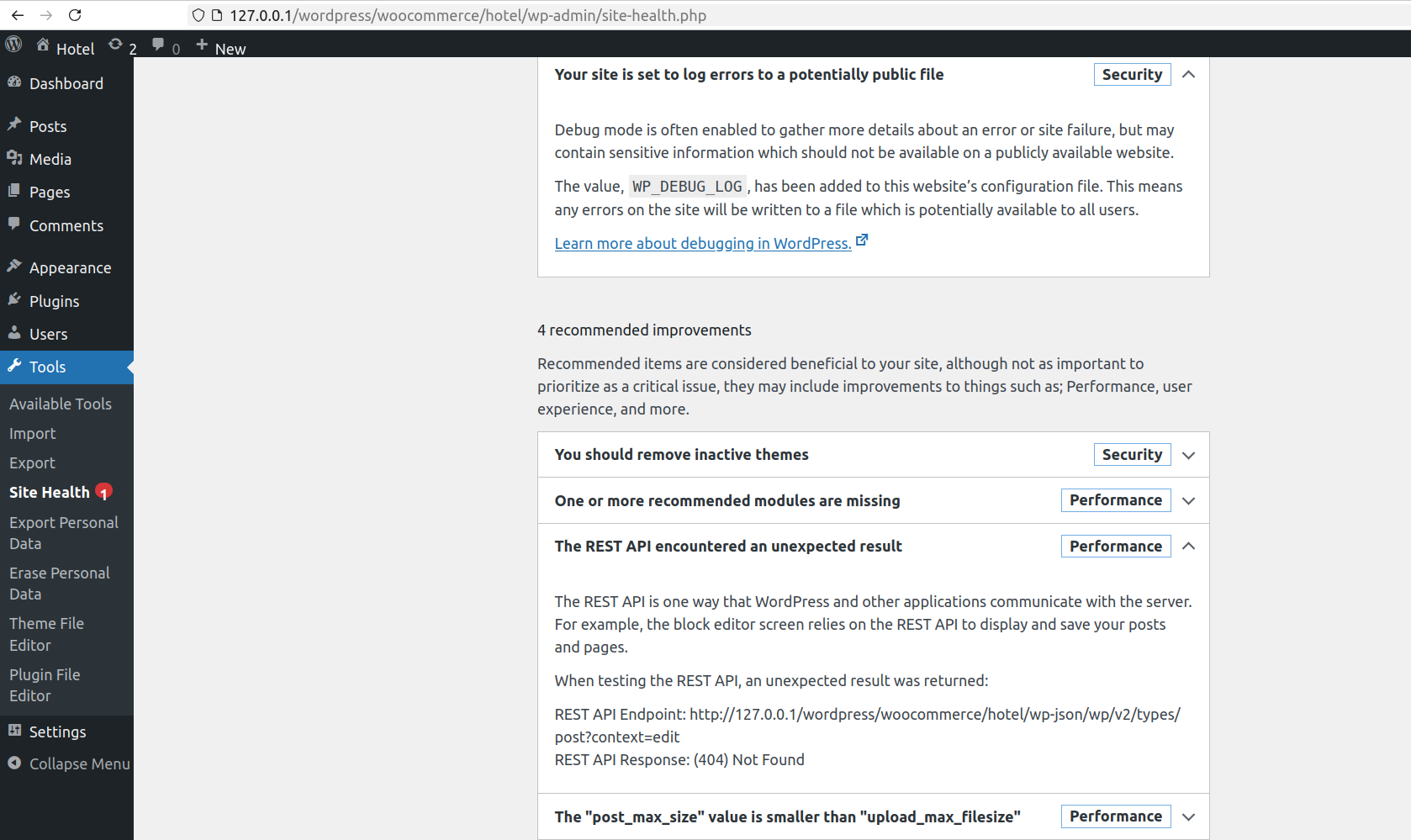Image resolution: width=1411 pixels, height=840 pixels.
Task: Click the Pages icon in the sidebar
Action: [14, 191]
